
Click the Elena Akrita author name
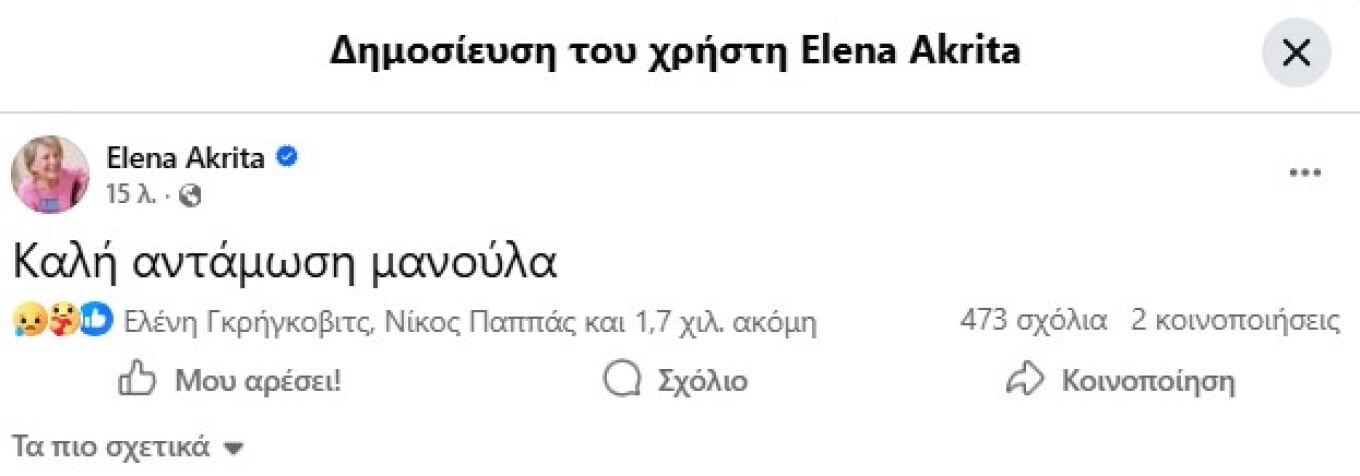185,158
